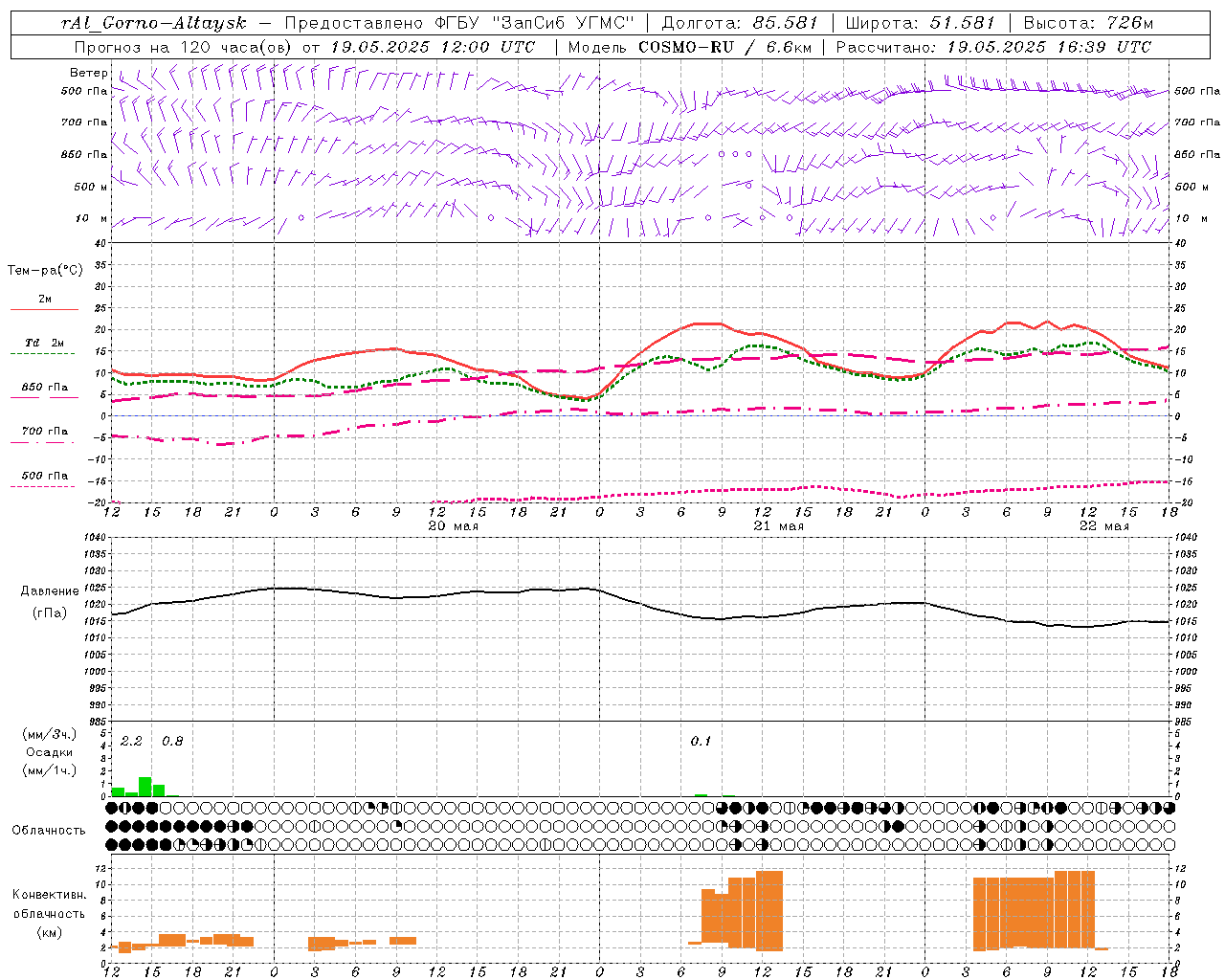Screen dimensions: 1225x980
Task: Click the Облачность cloudiness label
Action: [49, 830]
